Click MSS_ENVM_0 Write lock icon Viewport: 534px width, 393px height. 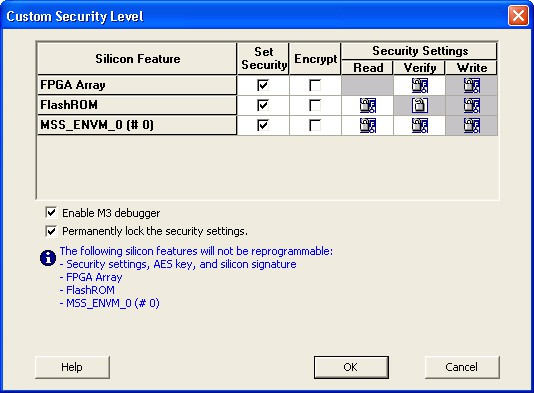pos(472,126)
